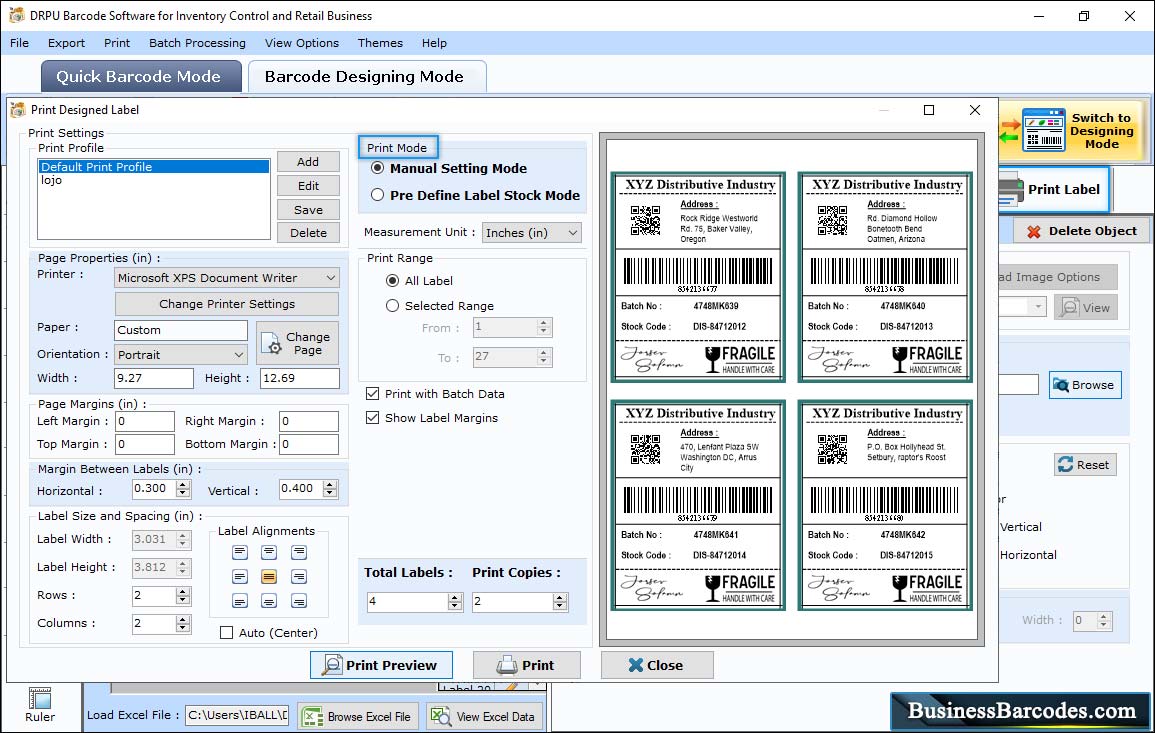Open Measurement Unit dropdown
The width and height of the screenshot is (1155, 733).
(531, 233)
